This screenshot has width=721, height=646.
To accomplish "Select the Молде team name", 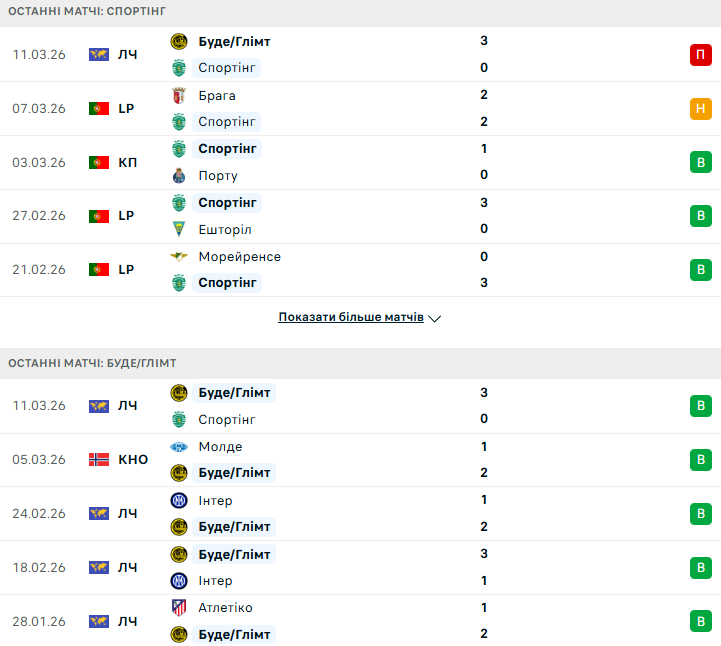I will point(220,447).
